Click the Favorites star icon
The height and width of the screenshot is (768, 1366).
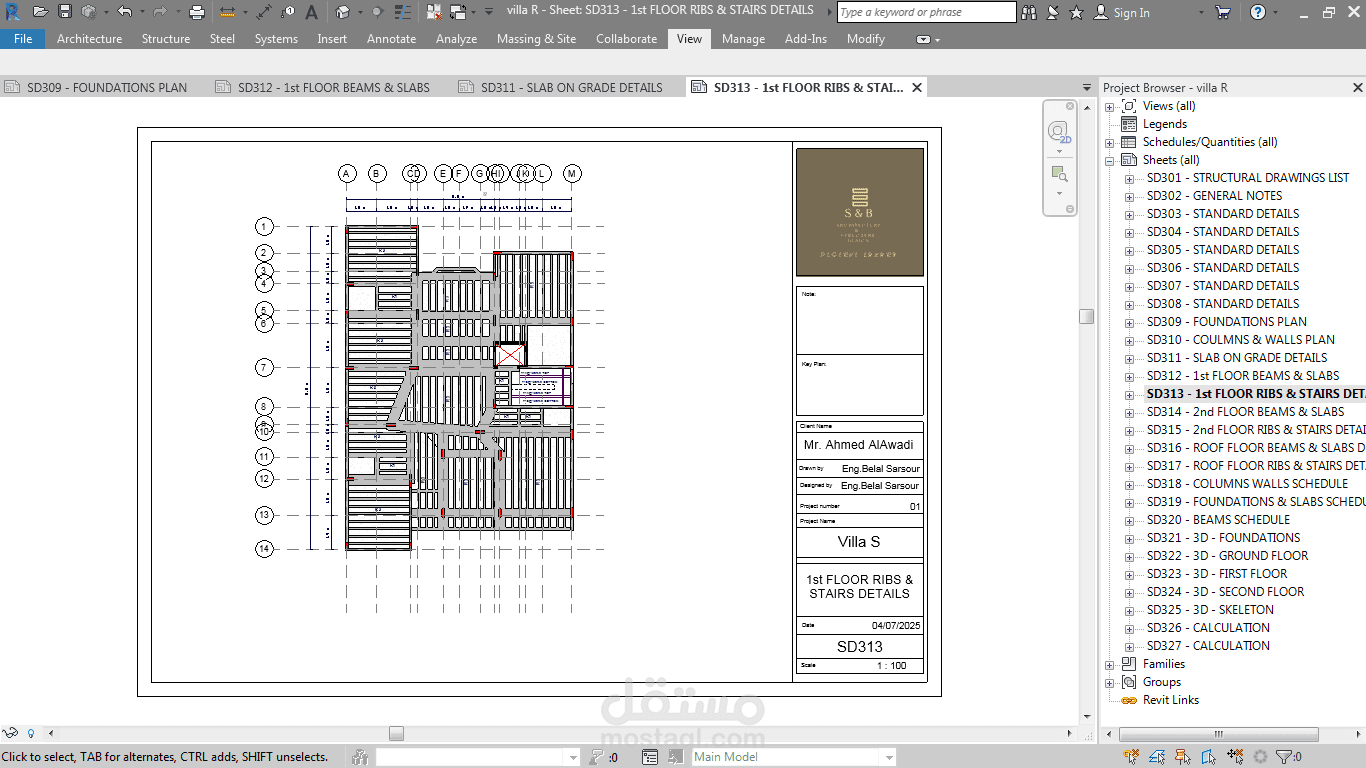[1077, 12]
